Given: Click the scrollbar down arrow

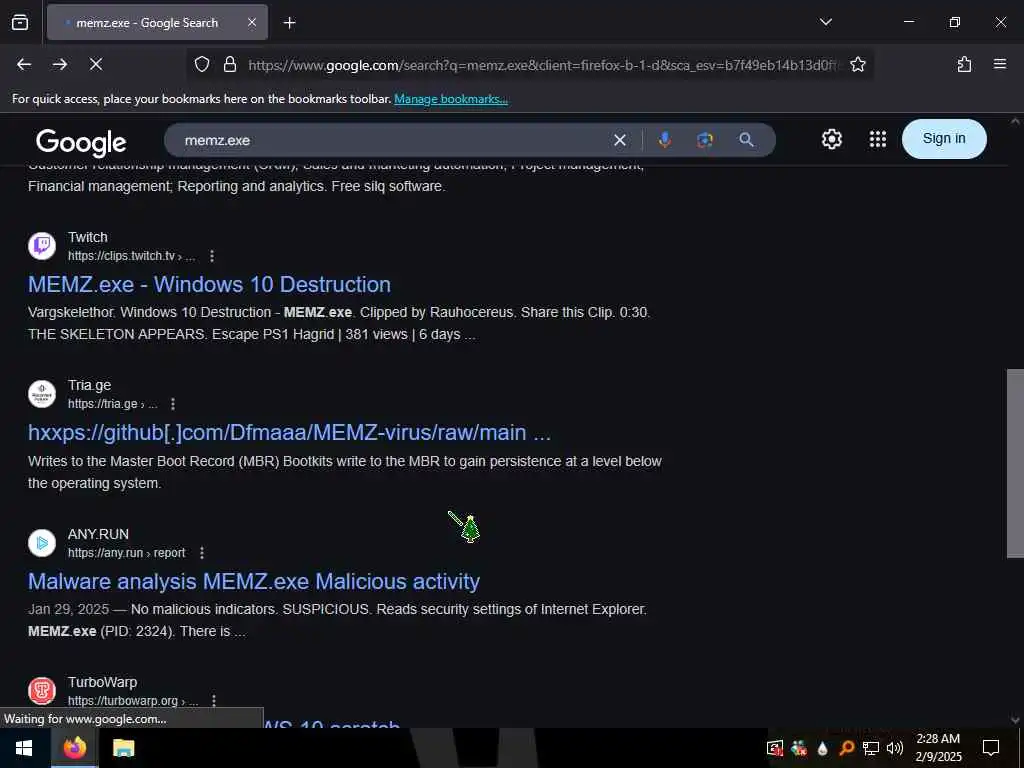Looking at the screenshot, I should 1015,720.
